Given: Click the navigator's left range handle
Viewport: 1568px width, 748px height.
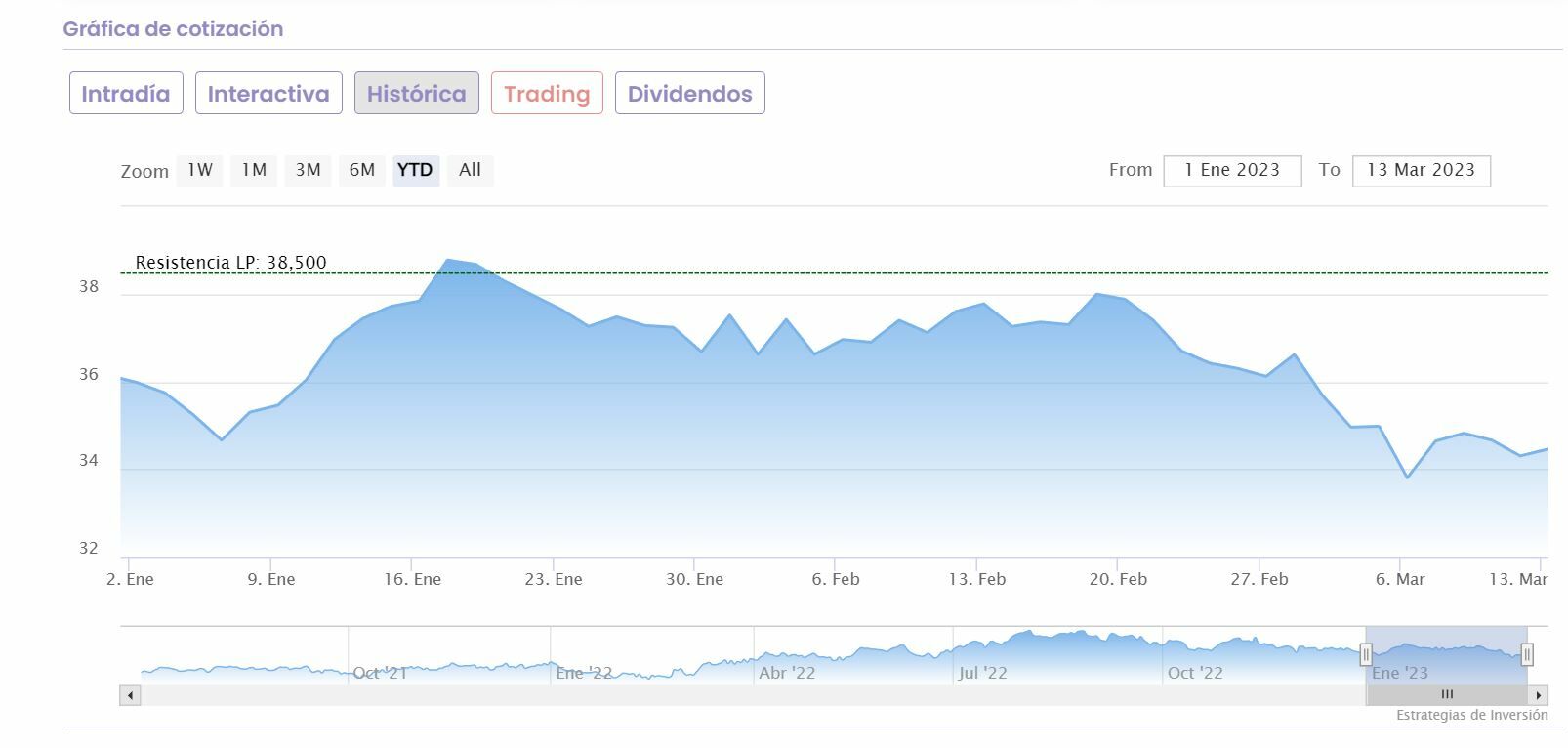Looking at the screenshot, I should [x=1366, y=654].
